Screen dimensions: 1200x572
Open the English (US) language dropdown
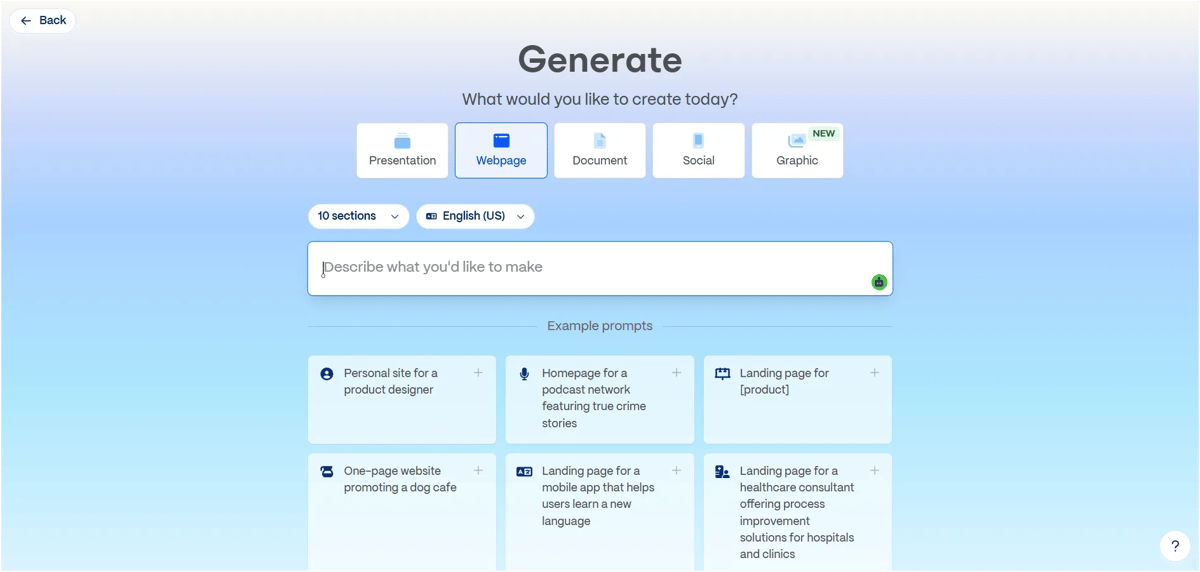click(x=475, y=216)
